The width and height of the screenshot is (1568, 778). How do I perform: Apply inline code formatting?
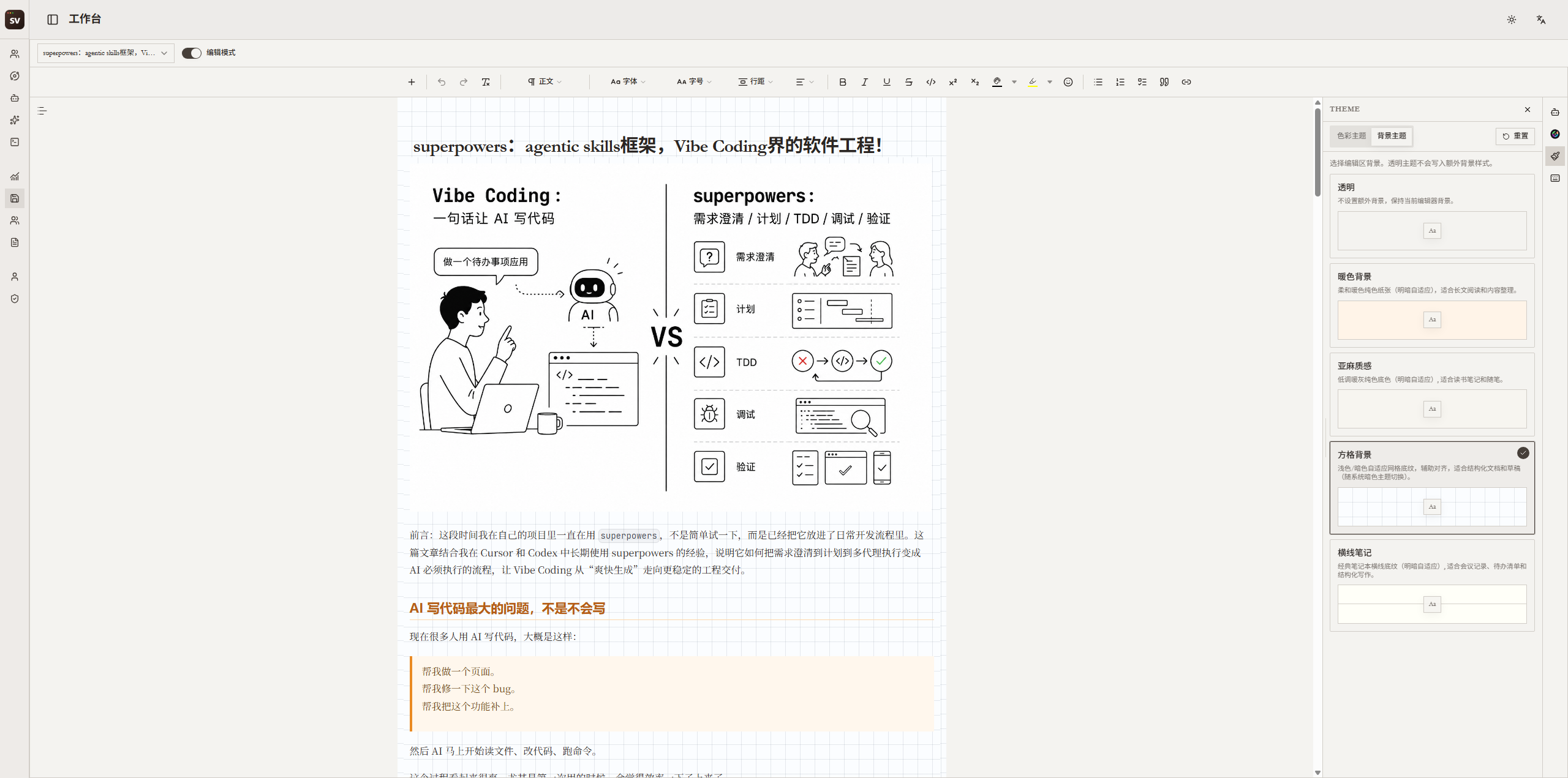pyautogui.click(x=931, y=82)
